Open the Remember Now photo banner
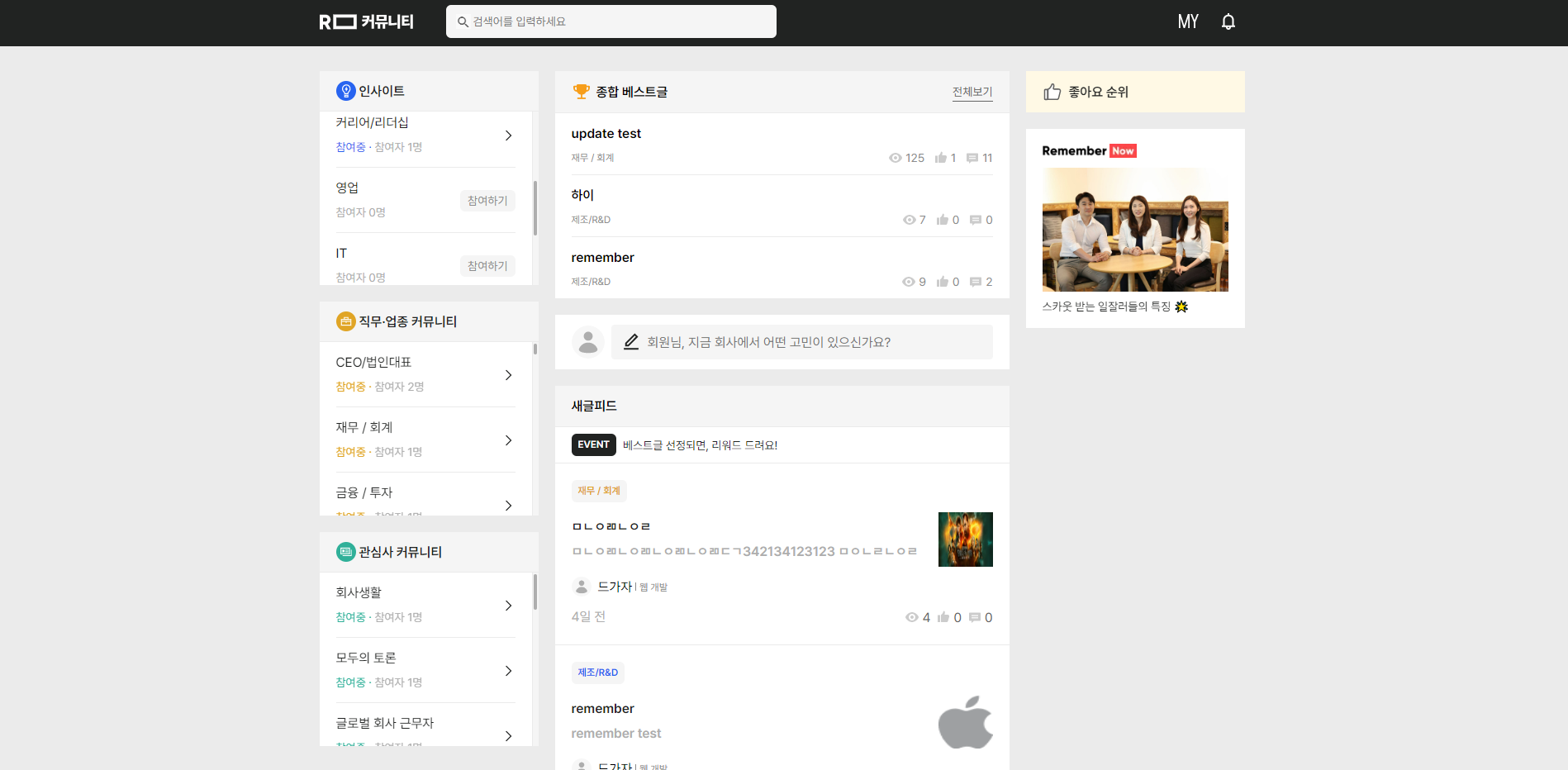Image resolution: width=1568 pixels, height=770 pixels. coord(1135,230)
